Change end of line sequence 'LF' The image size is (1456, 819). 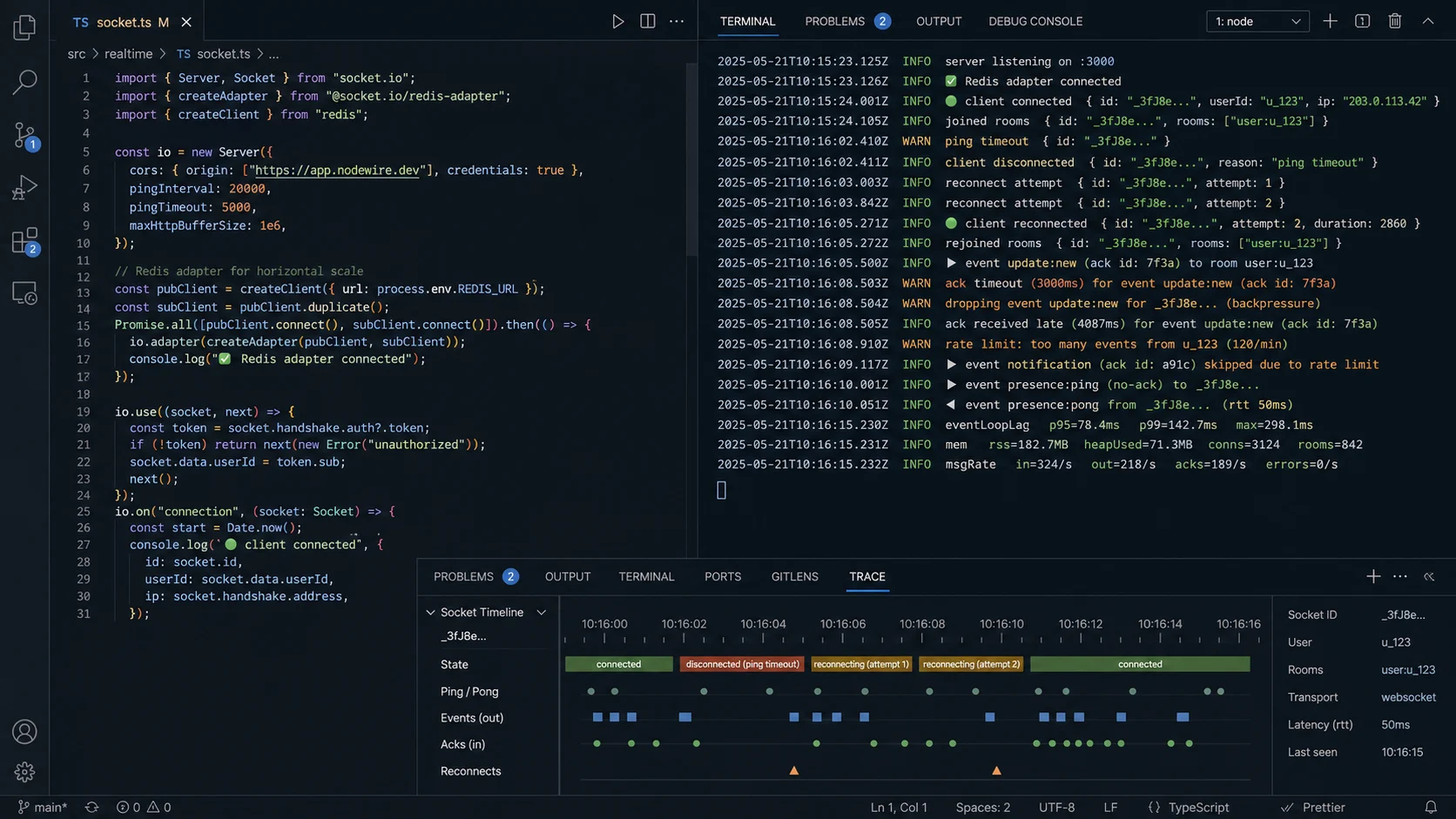click(x=1110, y=807)
